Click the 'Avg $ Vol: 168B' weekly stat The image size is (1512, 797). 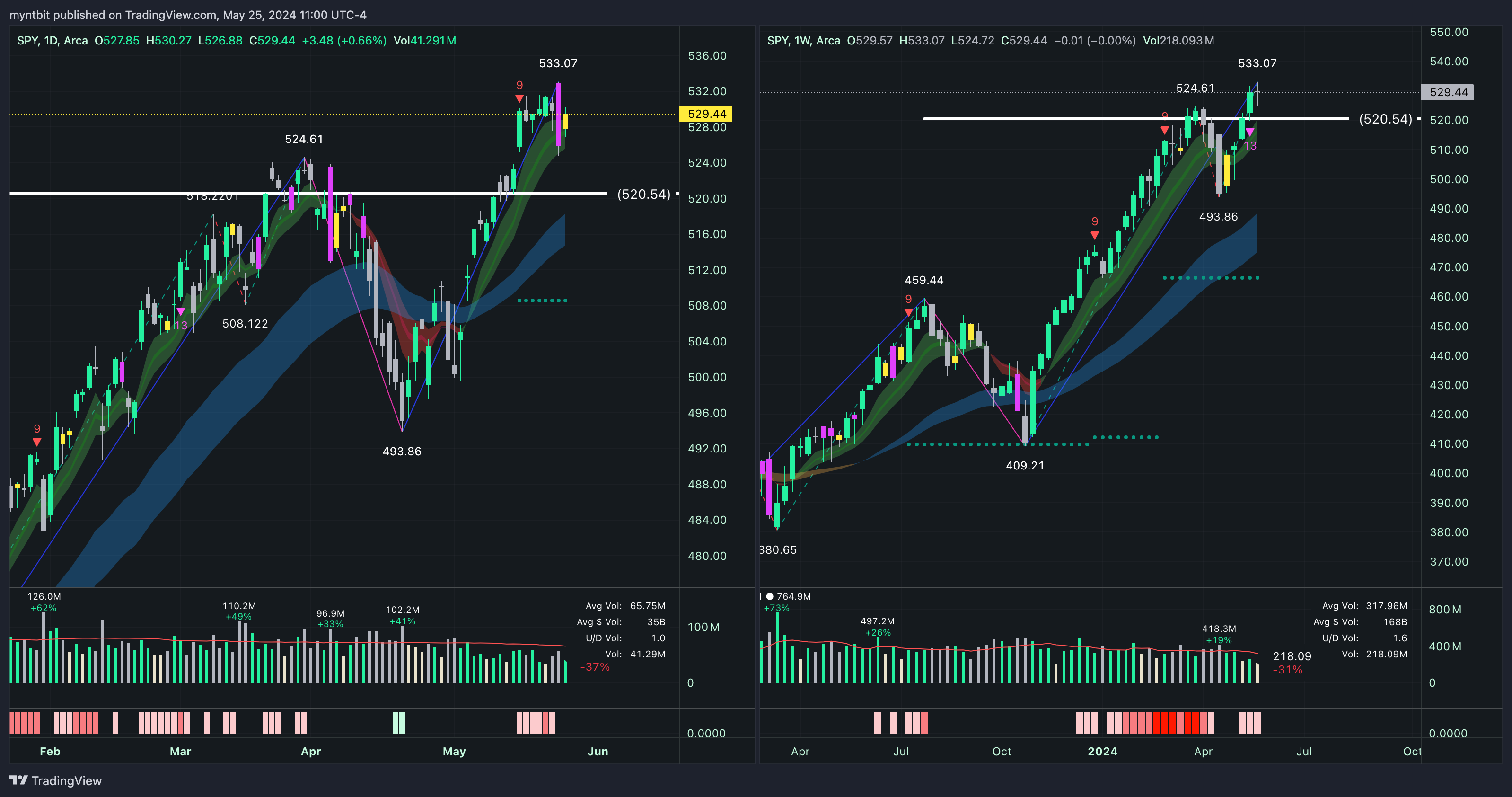tap(1360, 622)
